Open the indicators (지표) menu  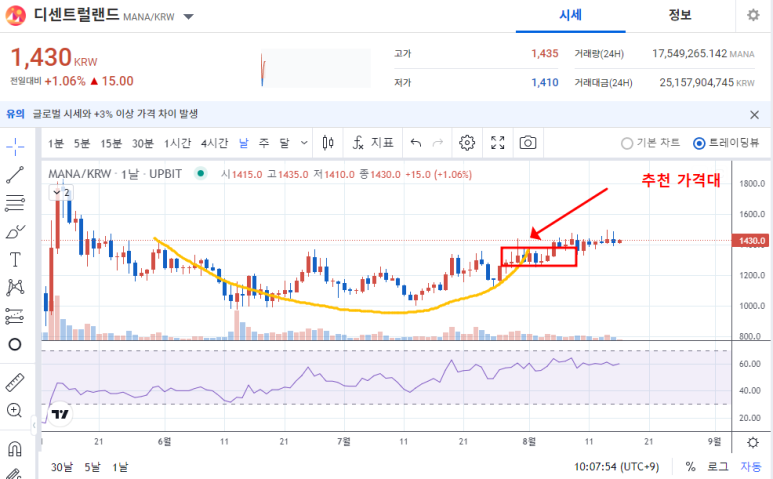pyautogui.click(x=373, y=143)
